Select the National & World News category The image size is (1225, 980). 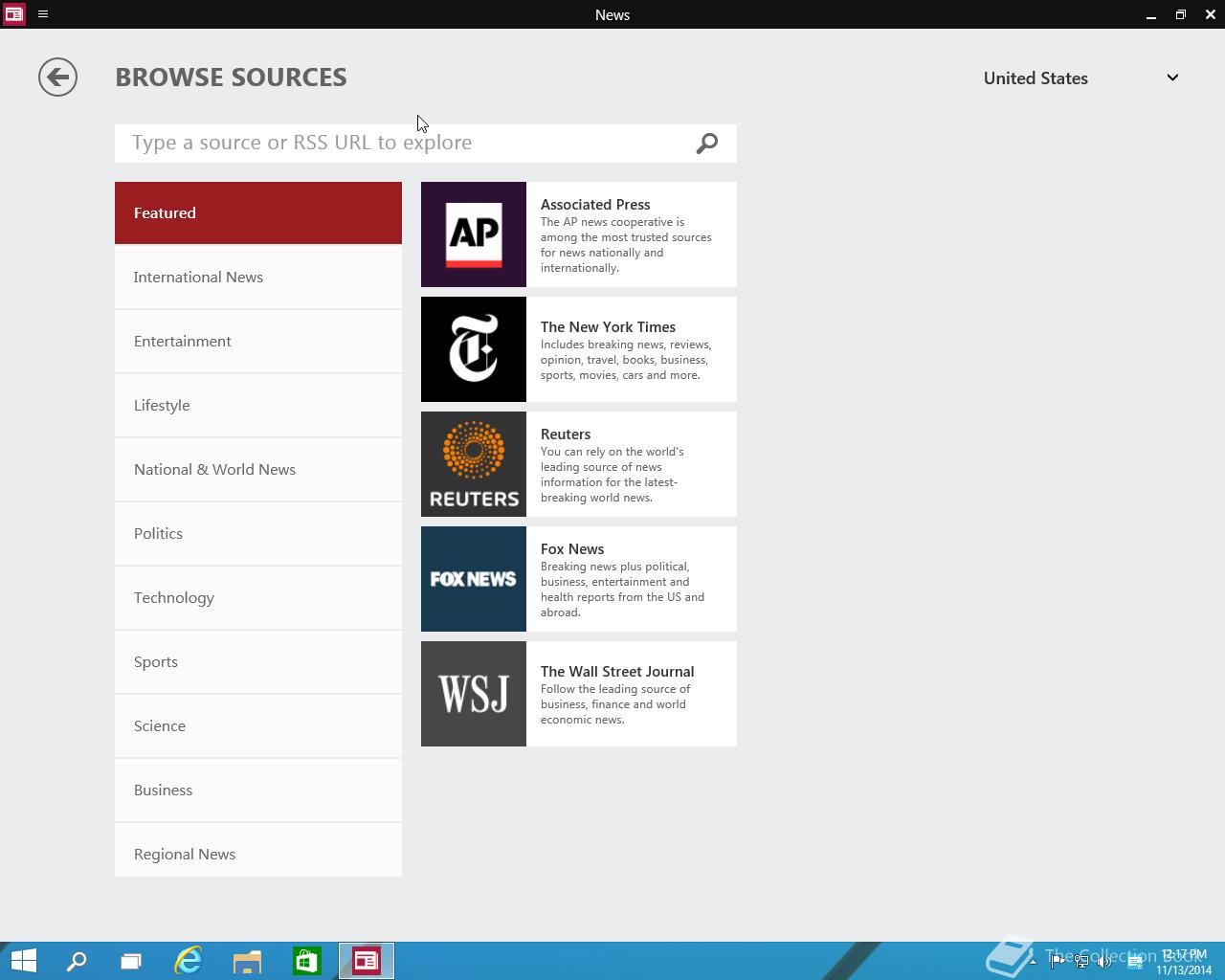[258, 470]
